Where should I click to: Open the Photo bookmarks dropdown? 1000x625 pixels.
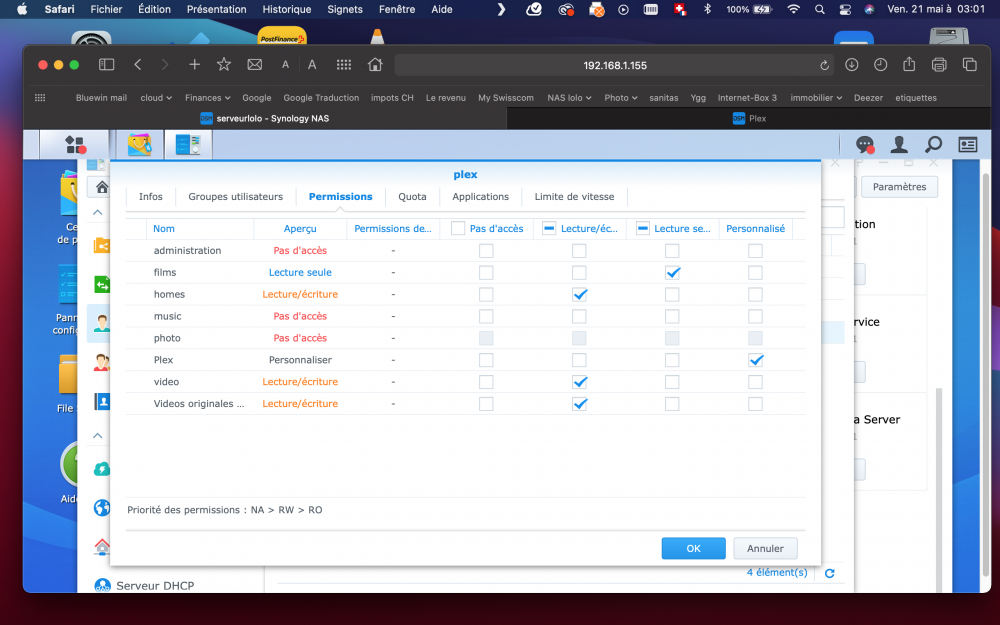click(x=621, y=98)
